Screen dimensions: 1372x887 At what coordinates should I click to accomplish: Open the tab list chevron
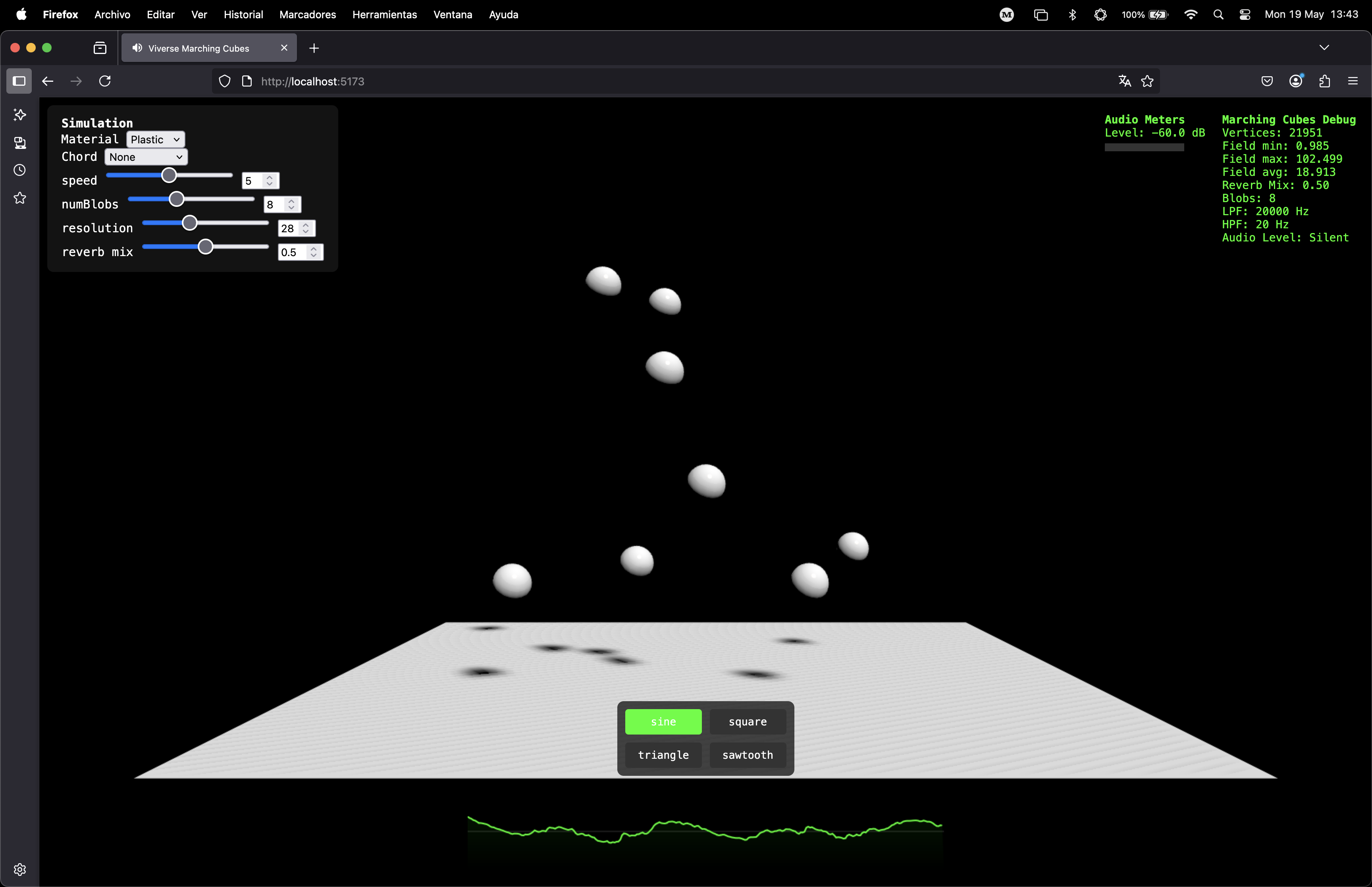point(1325,47)
